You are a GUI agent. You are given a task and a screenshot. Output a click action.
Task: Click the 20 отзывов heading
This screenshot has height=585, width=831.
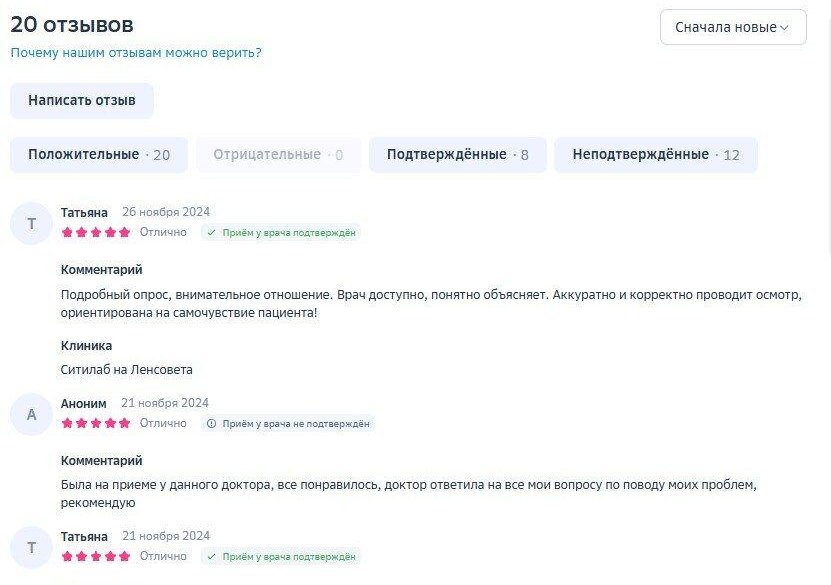click(x=72, y=24)
